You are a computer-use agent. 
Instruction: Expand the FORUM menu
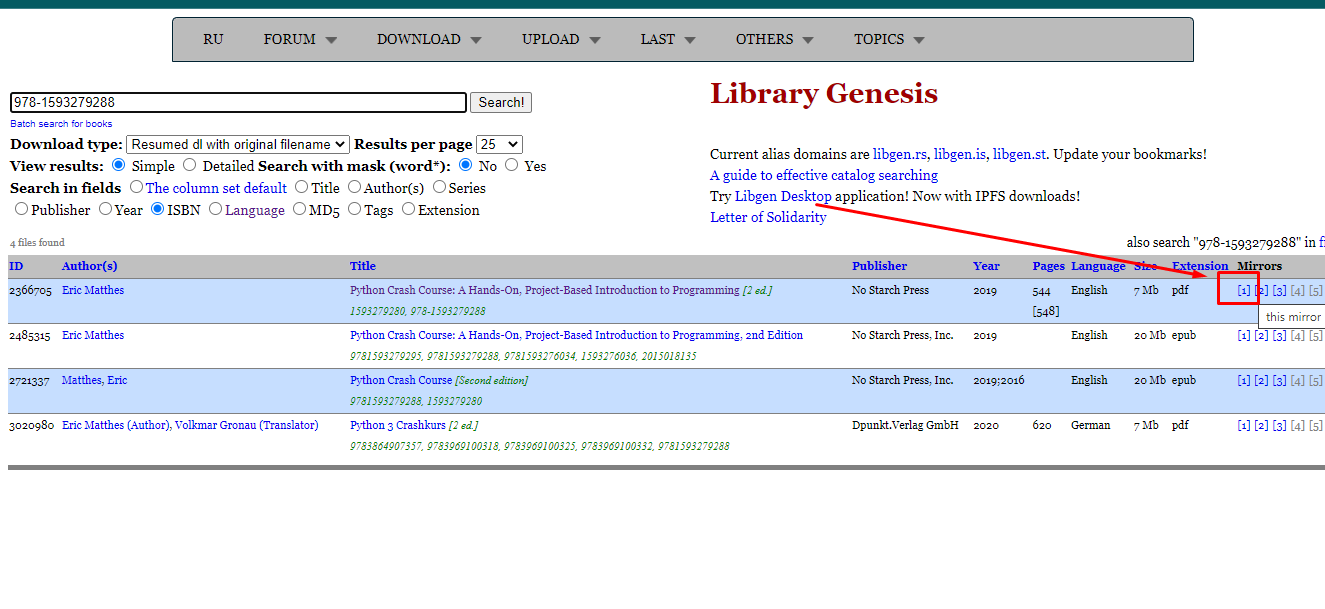click(x=300, y=39)
